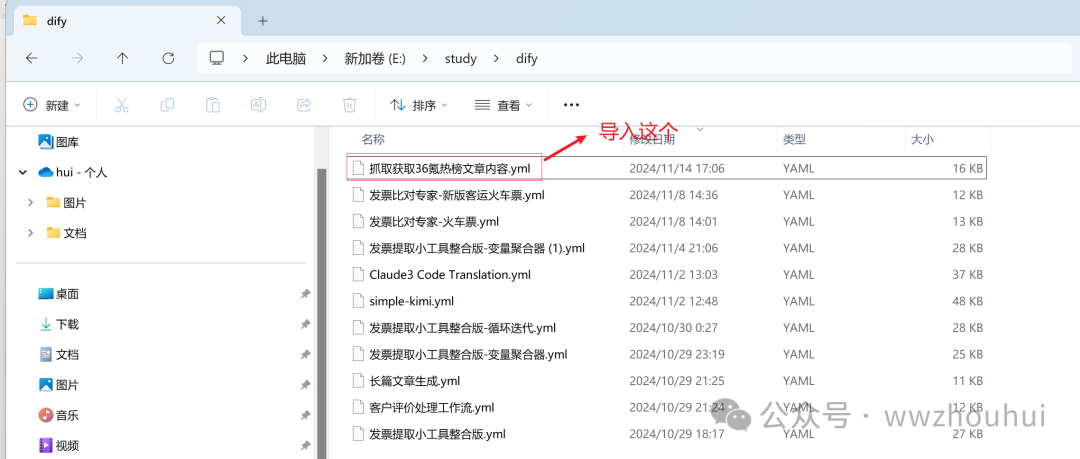
Task: Sort by the 类型 column header
Action: (x=794, y=139)
